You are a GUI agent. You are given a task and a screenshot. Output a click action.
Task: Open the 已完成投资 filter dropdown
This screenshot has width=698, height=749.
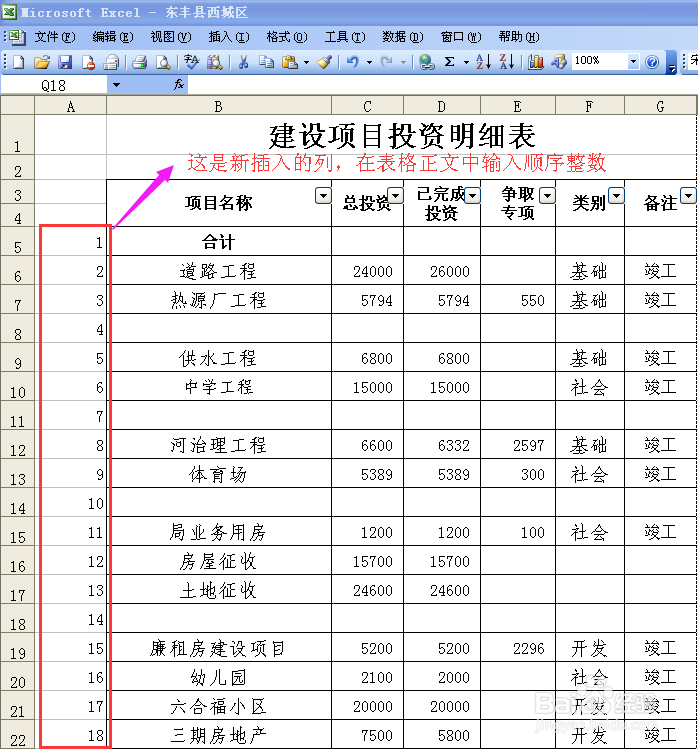tap(472, 196)
